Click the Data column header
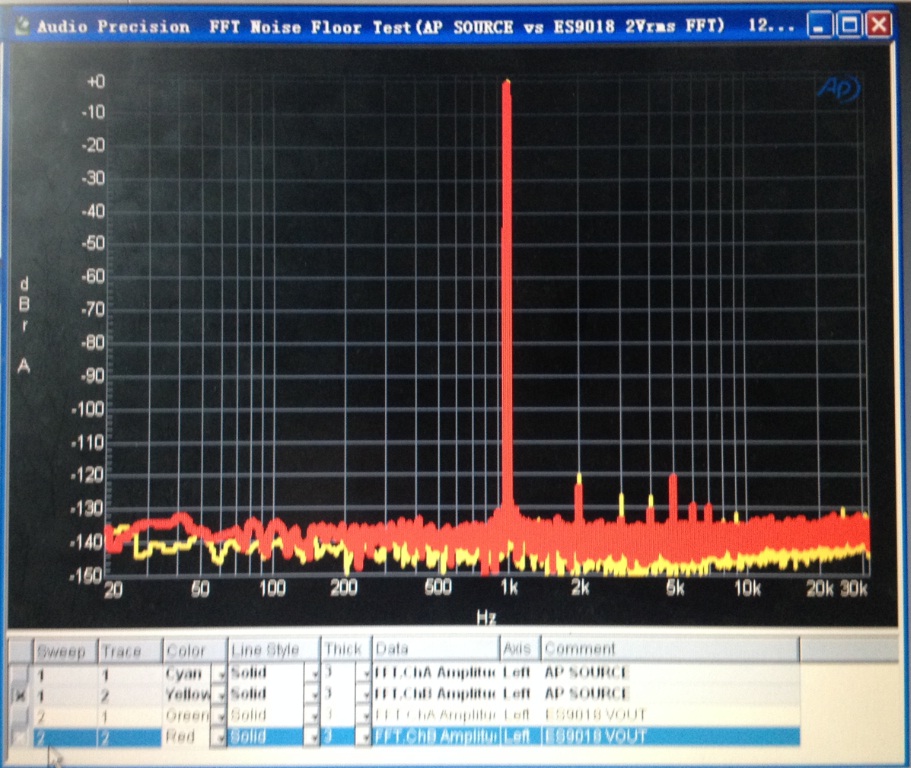Viewport: 911px width, 768px height. (x=436, y=649)
